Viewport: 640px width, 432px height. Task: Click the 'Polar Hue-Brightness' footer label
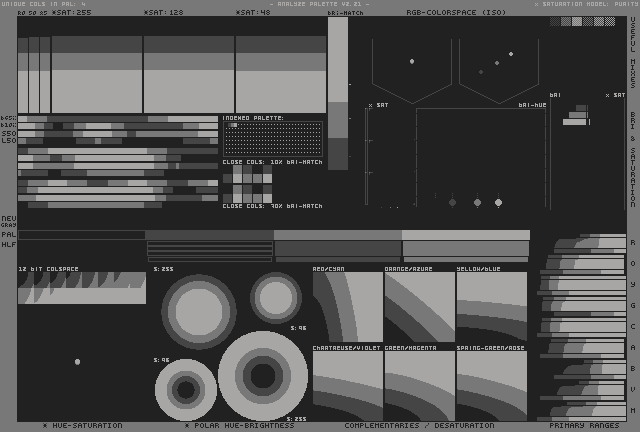click(x=240, y=425)
